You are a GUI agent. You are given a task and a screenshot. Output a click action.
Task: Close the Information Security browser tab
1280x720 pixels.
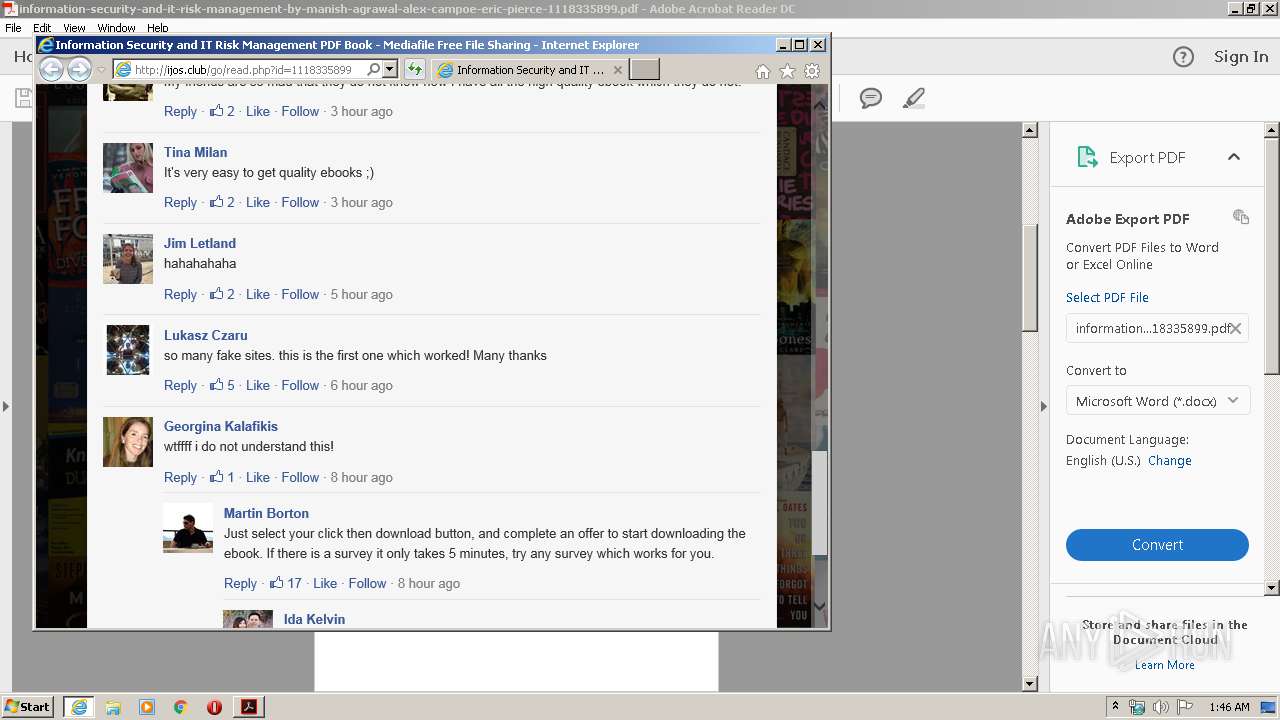coord(617,70)
